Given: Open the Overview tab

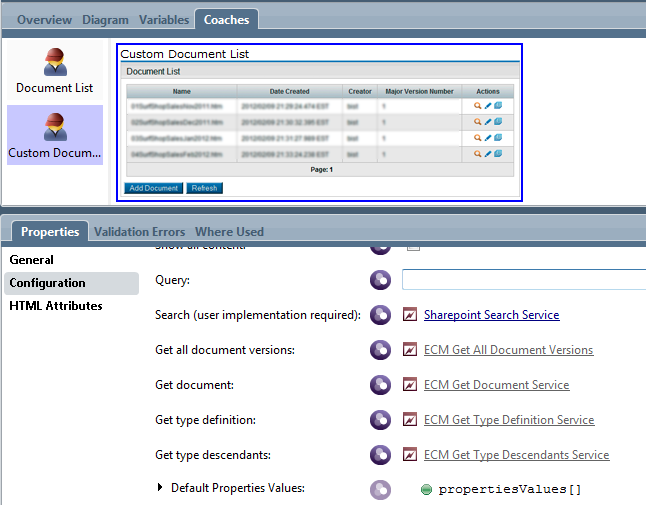Looking at the screenshot, I should [44, 20].
